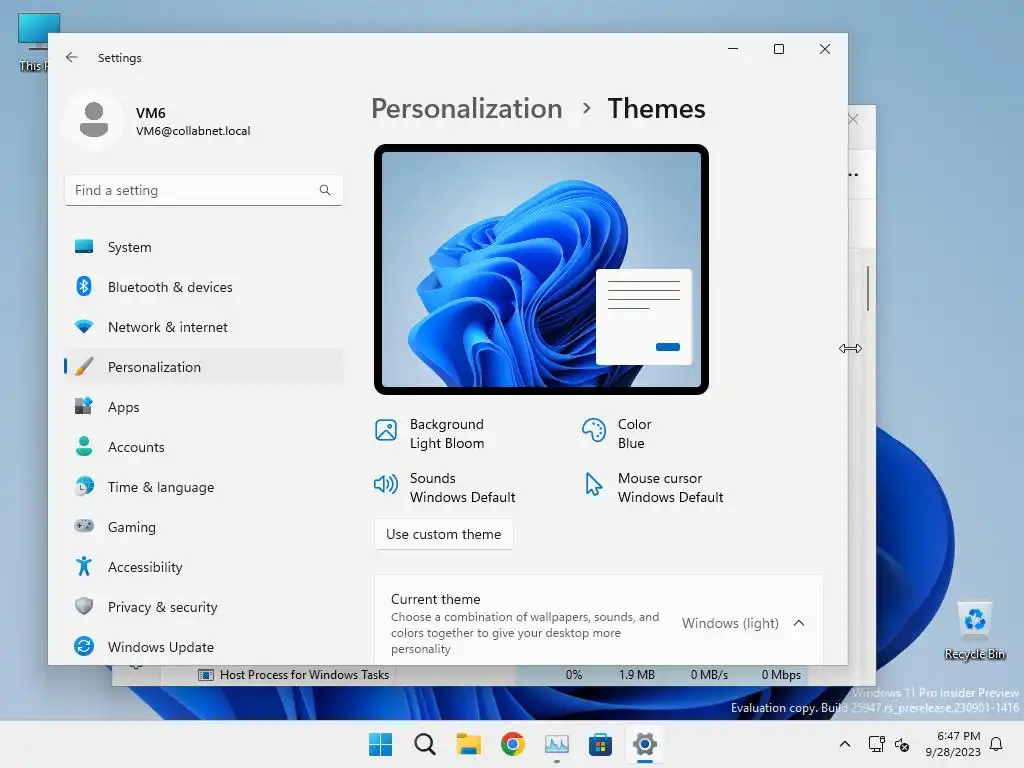Open the three-dots menu in background window
The image size is (1024, 768).
[853, 174]
